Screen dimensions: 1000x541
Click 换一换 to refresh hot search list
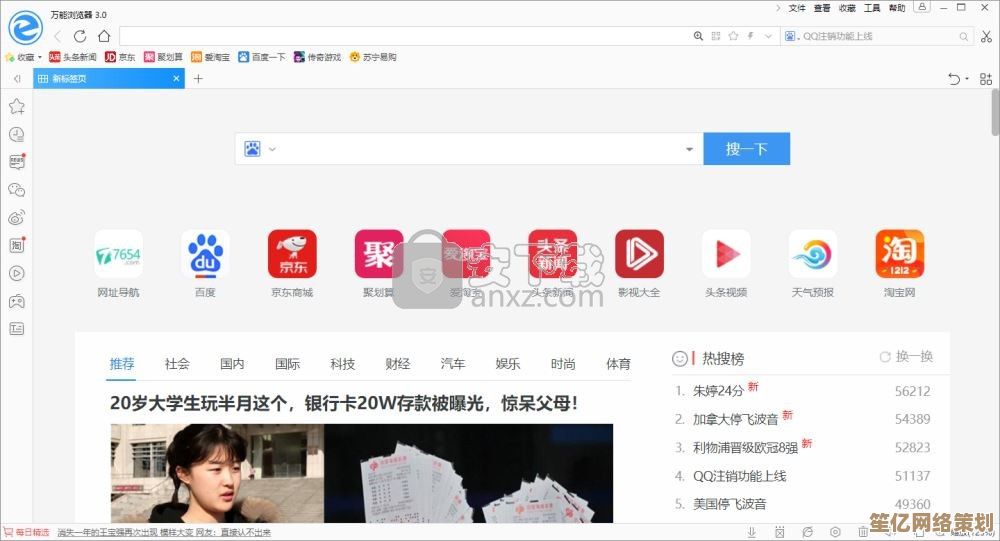coord(906,357)
